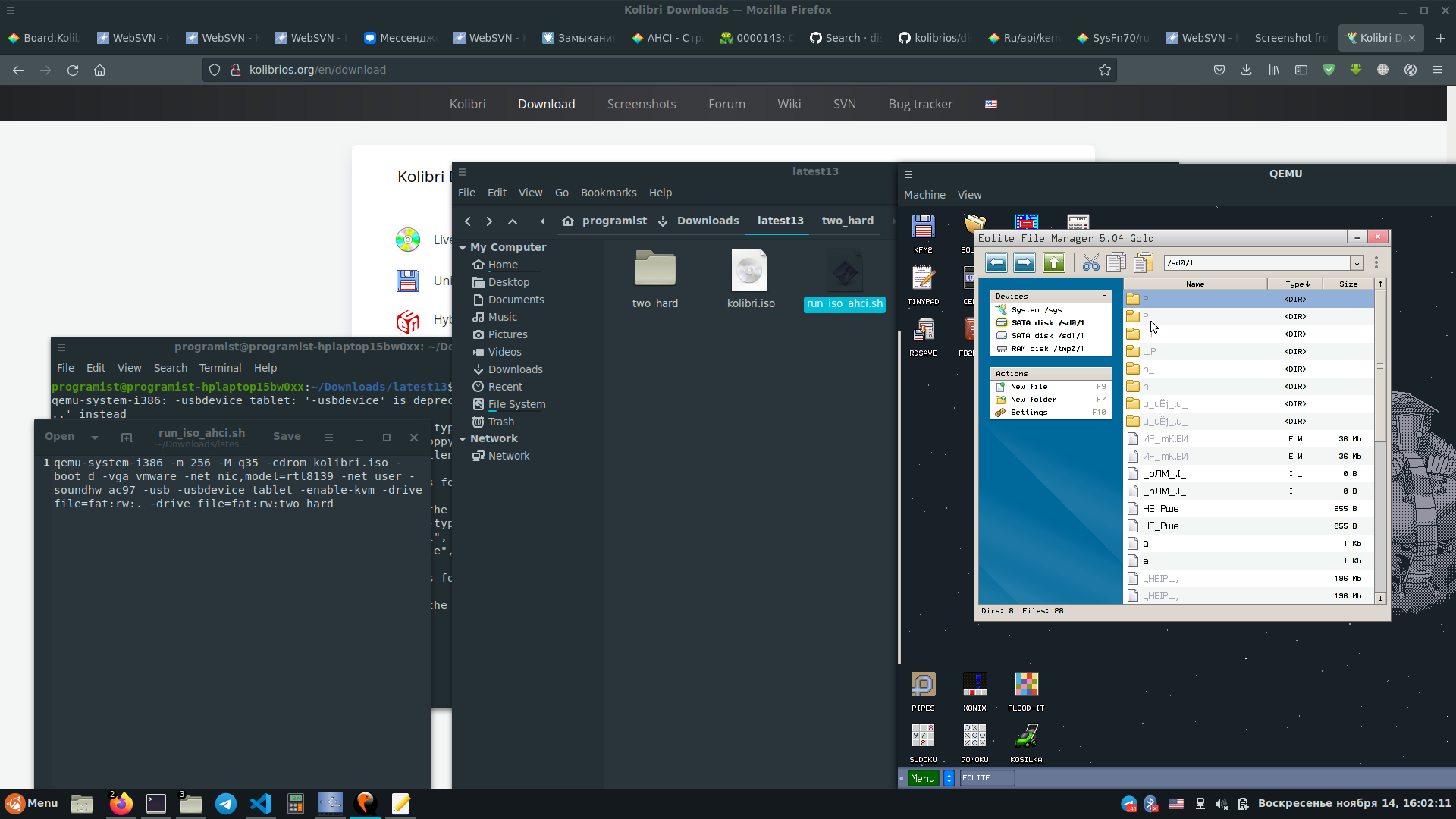Collapse My Computer in the sidebar
The width and height of the screenshot is (1456, 819).
coord(464,247)
